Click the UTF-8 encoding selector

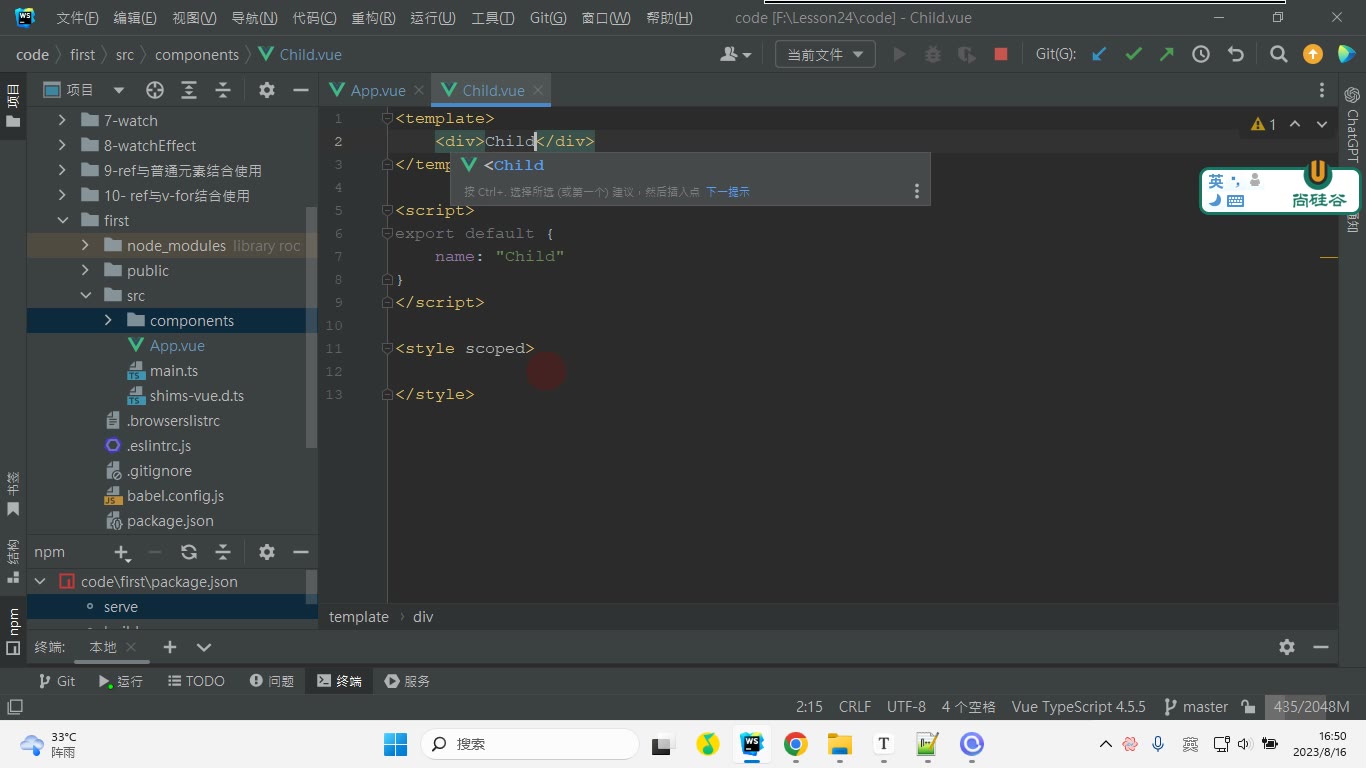click(x=906, y=707)
